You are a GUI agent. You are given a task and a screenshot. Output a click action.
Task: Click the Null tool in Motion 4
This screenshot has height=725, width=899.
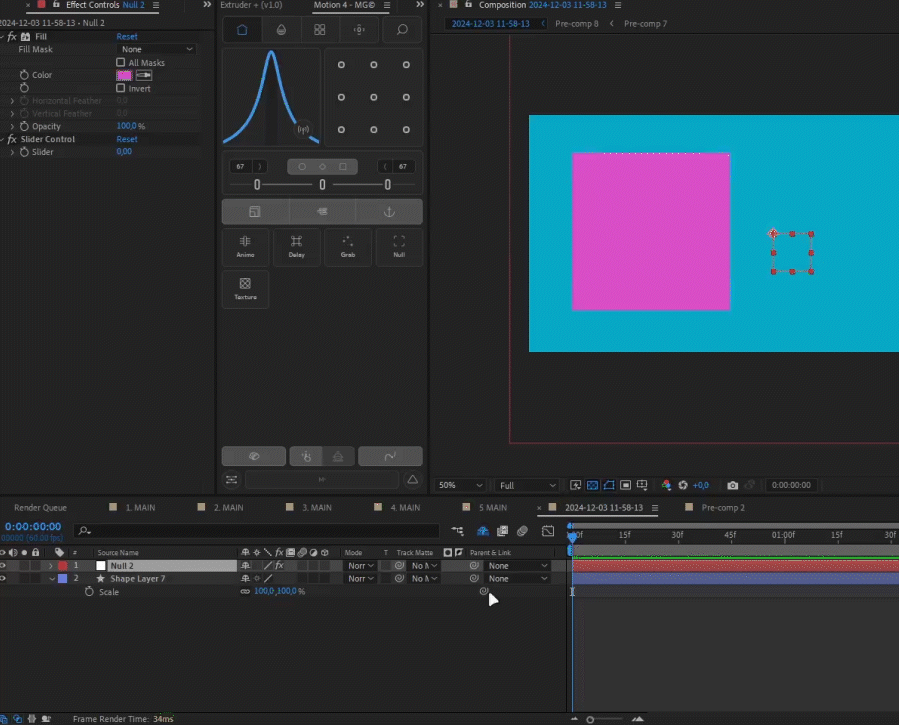tap(399, 247)
